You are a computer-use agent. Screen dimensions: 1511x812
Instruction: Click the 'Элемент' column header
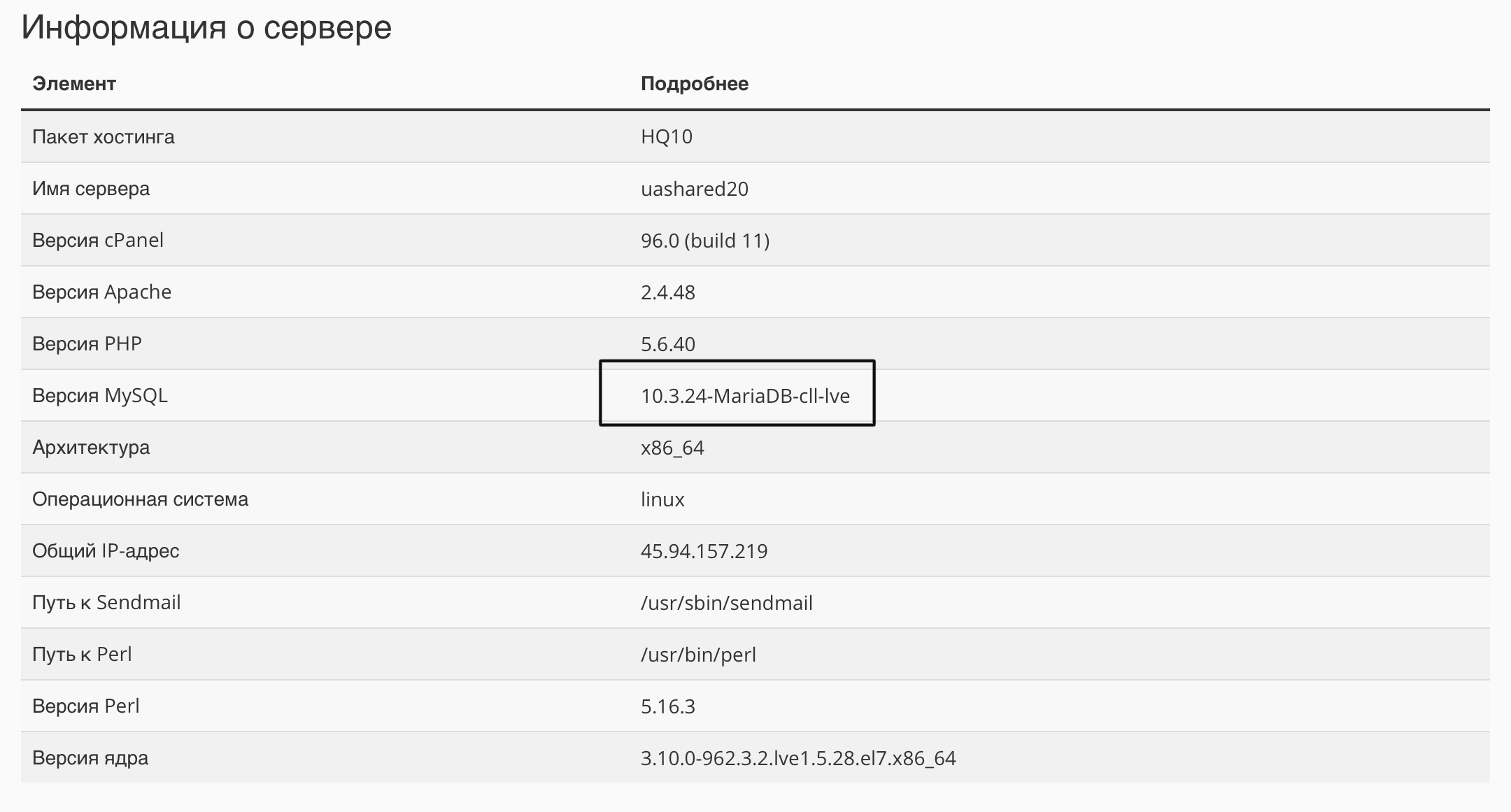click(74, 84)
